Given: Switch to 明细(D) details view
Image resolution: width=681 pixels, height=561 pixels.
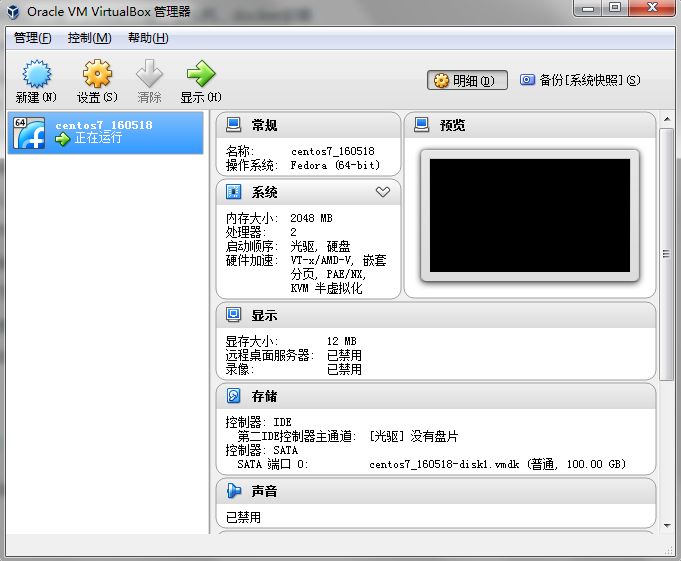Looking at the screenshot, I should (x=467, y=80).
